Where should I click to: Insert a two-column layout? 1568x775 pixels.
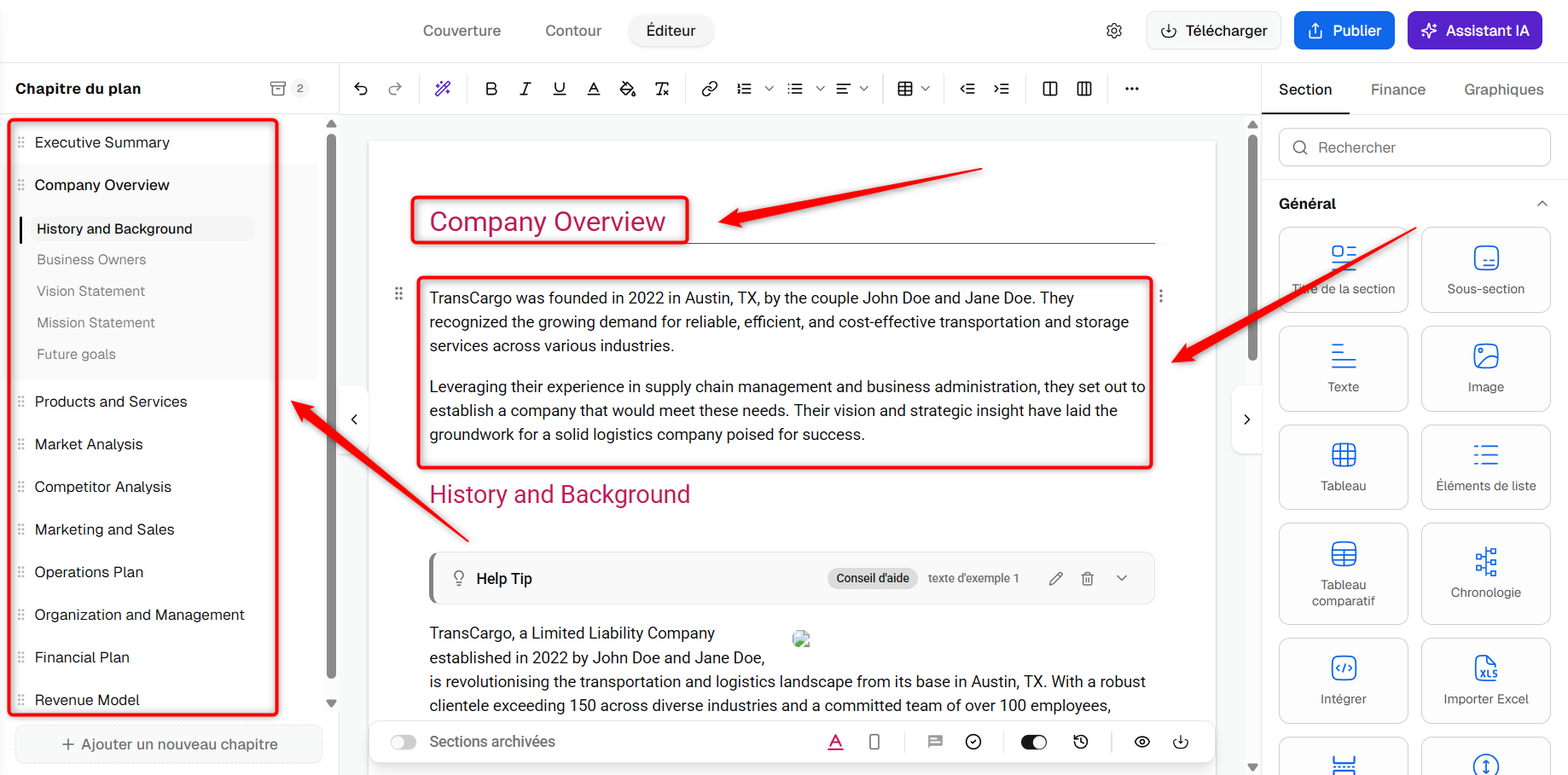[x=1050, y=89]
